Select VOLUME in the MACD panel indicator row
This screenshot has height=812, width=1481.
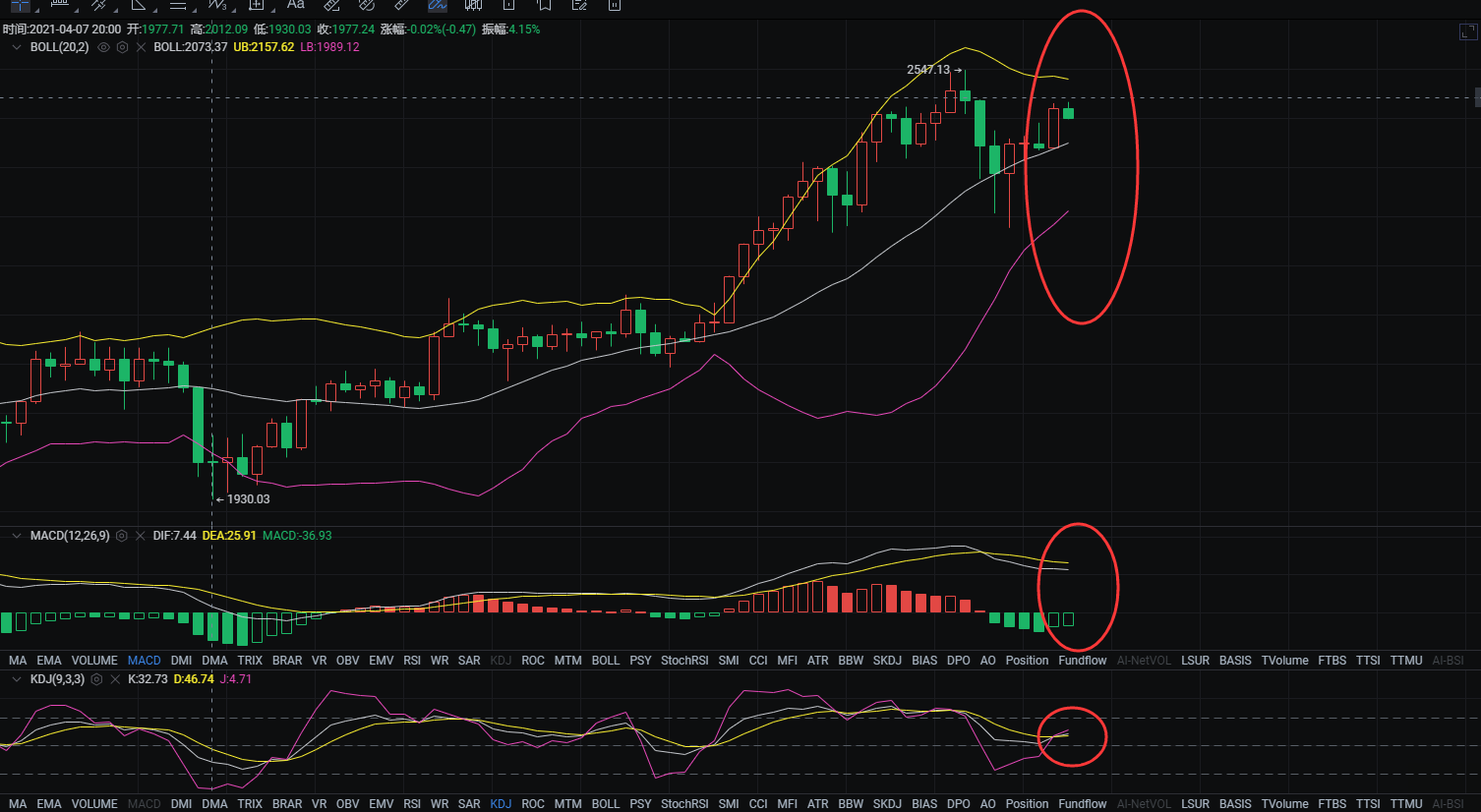[x=94, y=661]
